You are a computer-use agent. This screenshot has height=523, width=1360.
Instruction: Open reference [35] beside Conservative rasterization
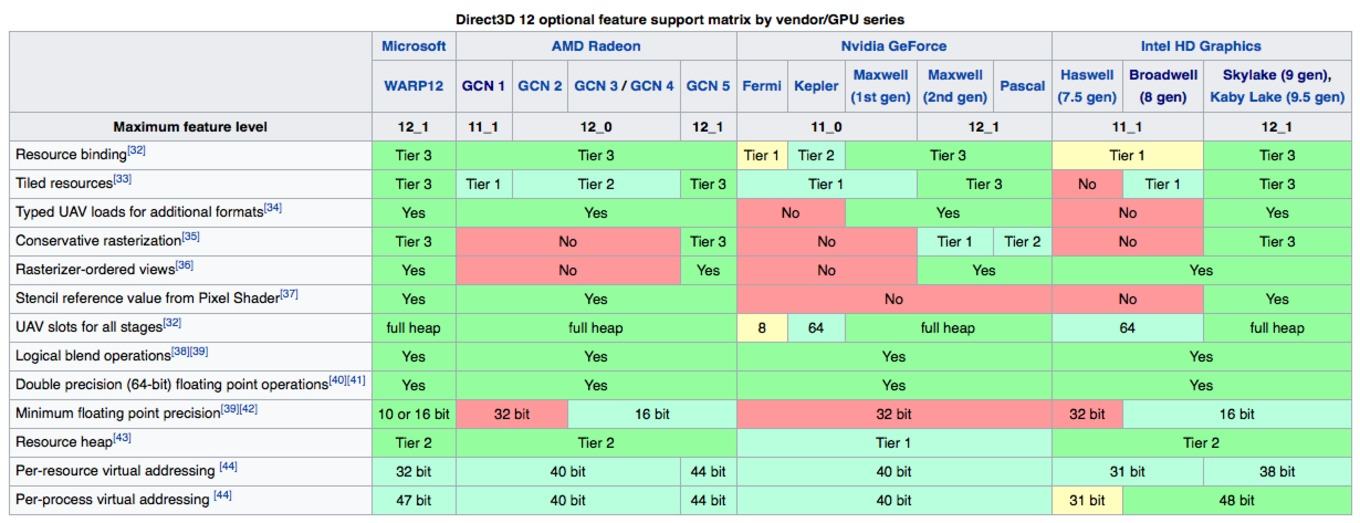pos(191,238)
